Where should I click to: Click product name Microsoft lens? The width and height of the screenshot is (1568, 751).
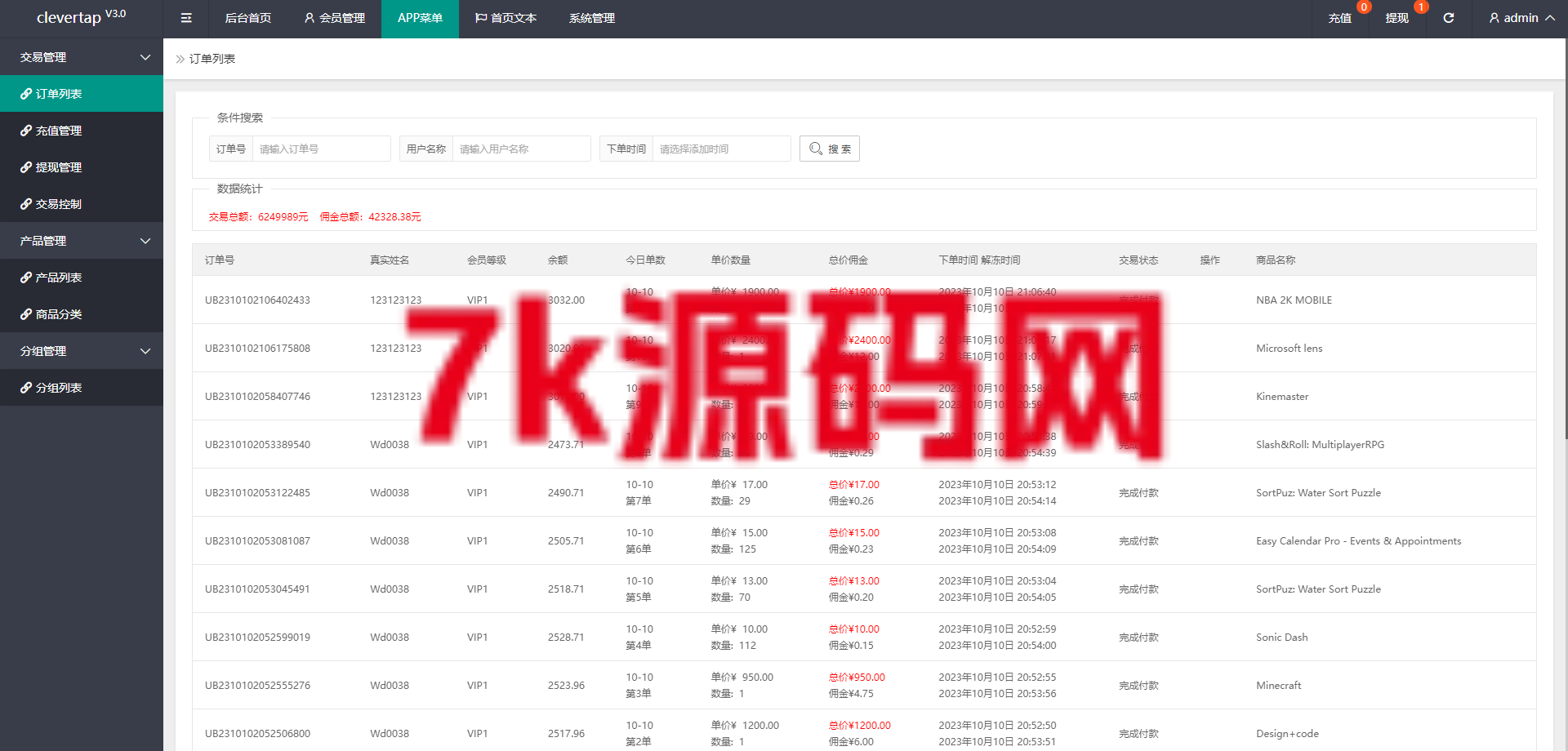coord(1289,349)
